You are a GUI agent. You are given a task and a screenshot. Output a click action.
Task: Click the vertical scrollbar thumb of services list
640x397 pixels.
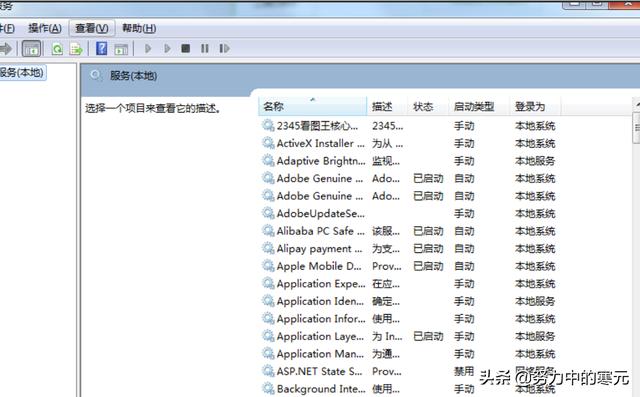click(636, 128)
